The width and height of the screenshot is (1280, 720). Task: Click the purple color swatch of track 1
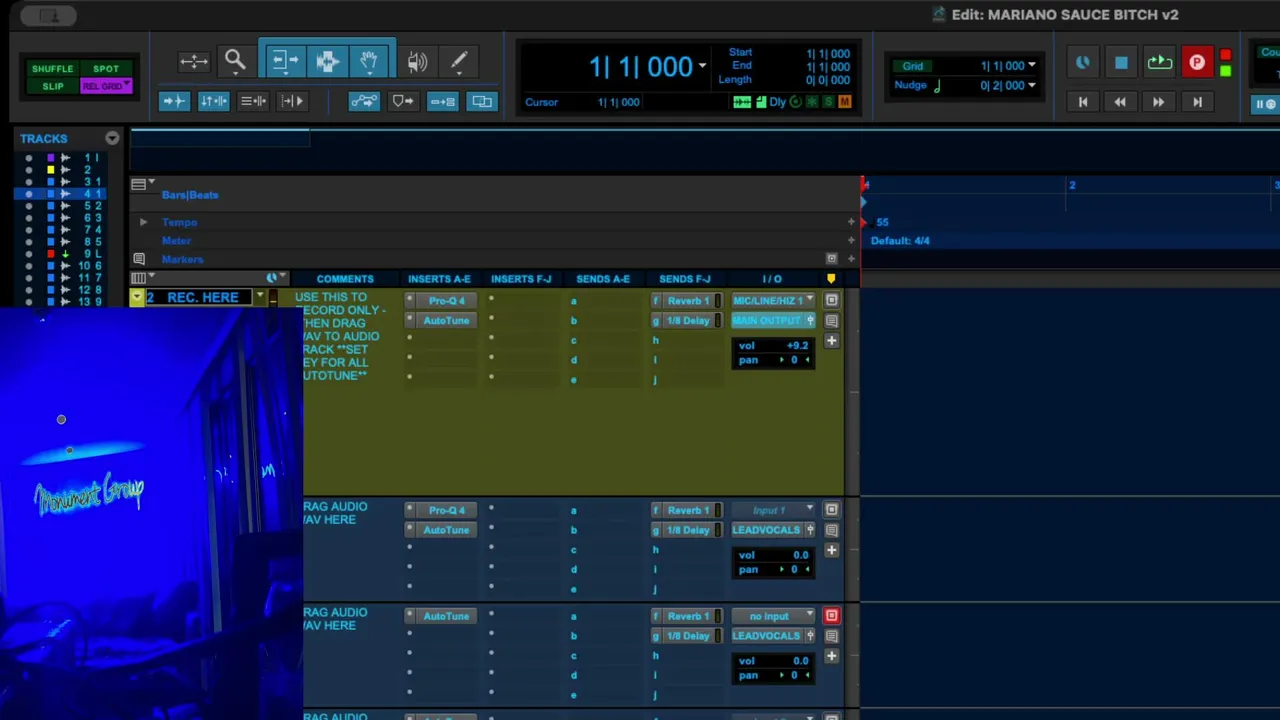pyautogui.click(x=50, y=158)
